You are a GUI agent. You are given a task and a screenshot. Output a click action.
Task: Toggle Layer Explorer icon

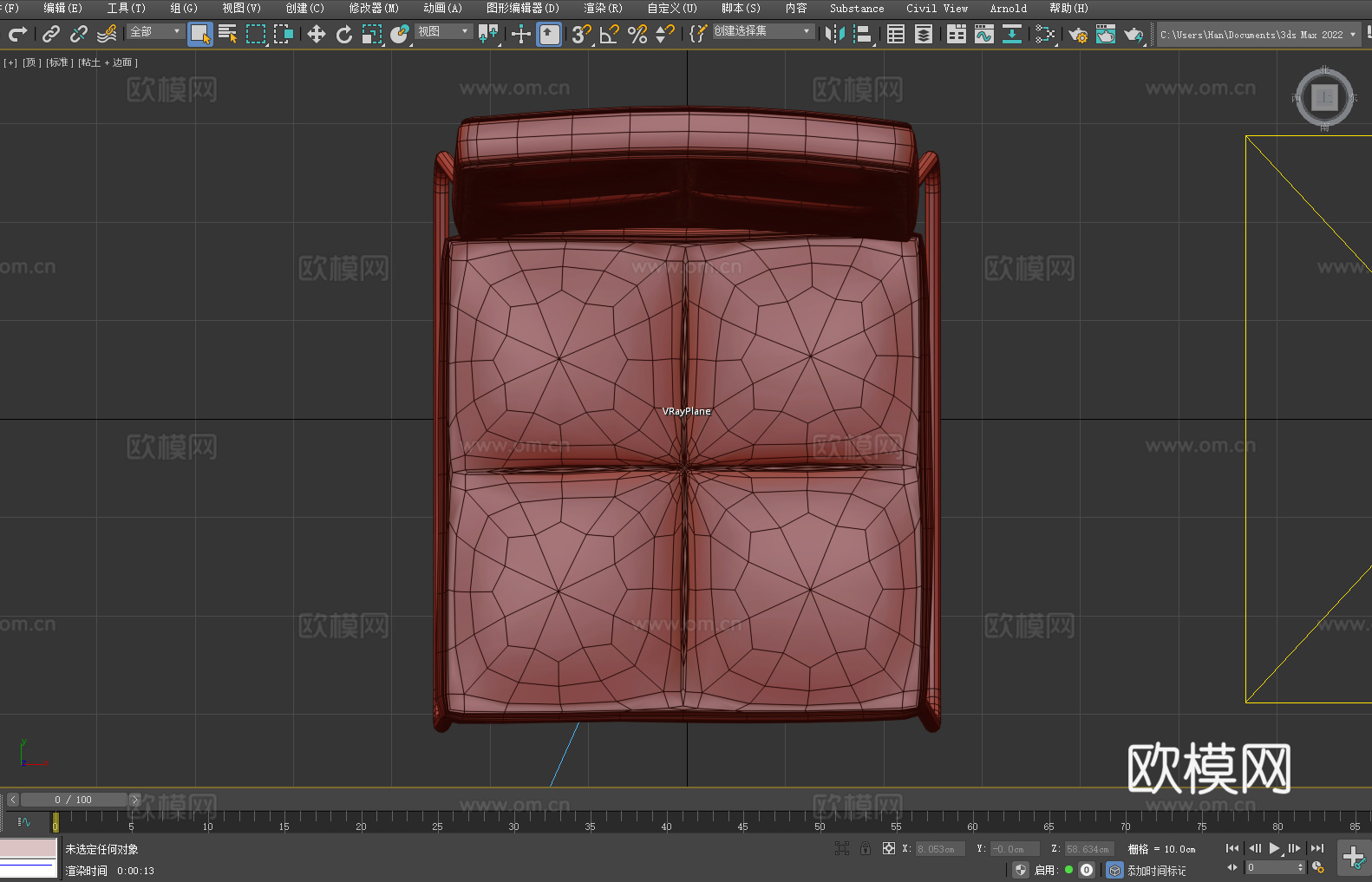click(x=924, y=34)
